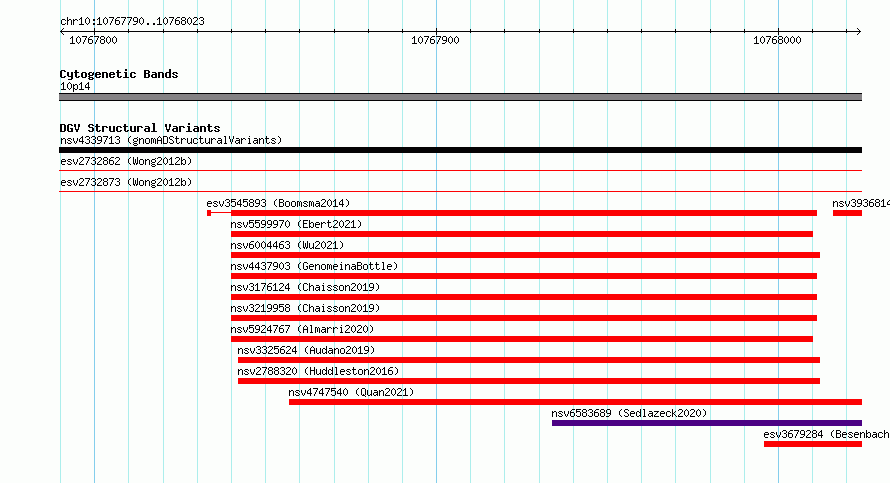Click the 10p14 band label
The width and height of the screenshot is (890, 483).
point(75,86)
